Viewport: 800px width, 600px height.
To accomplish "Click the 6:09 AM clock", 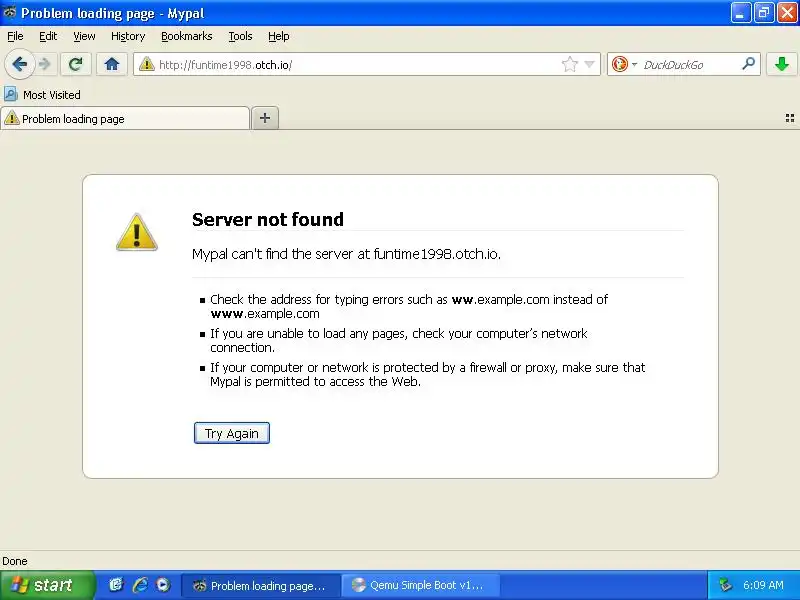I will [x=763, y=585].
